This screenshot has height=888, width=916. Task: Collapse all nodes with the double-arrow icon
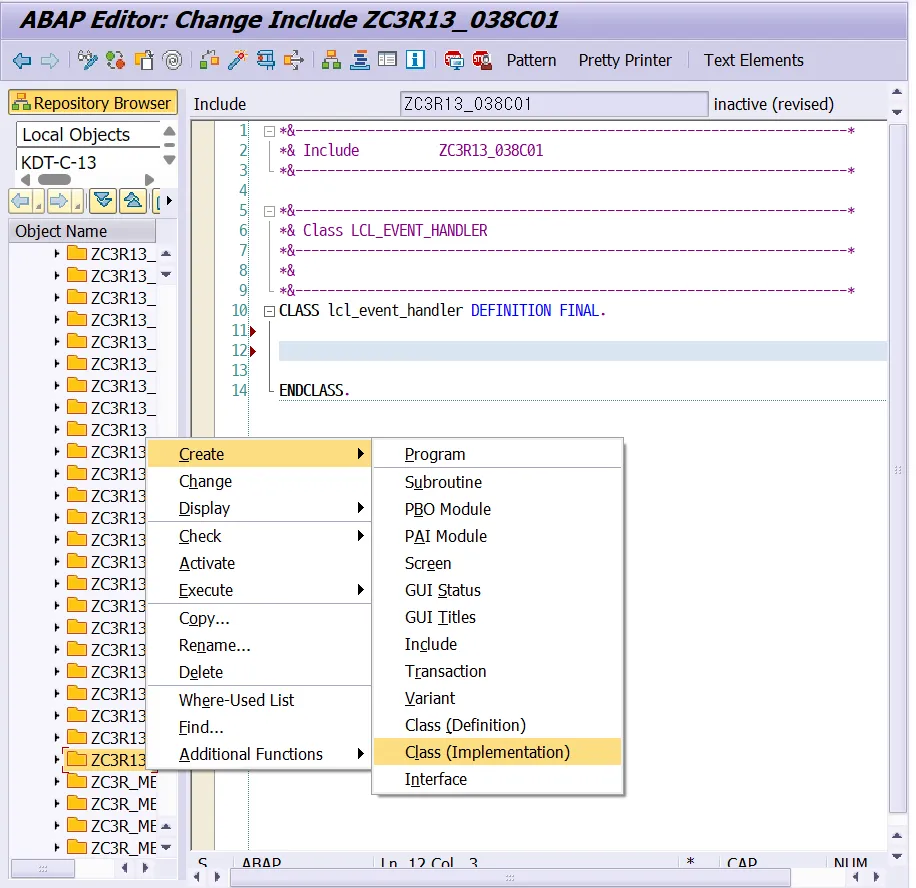click(x=131, y=200)
